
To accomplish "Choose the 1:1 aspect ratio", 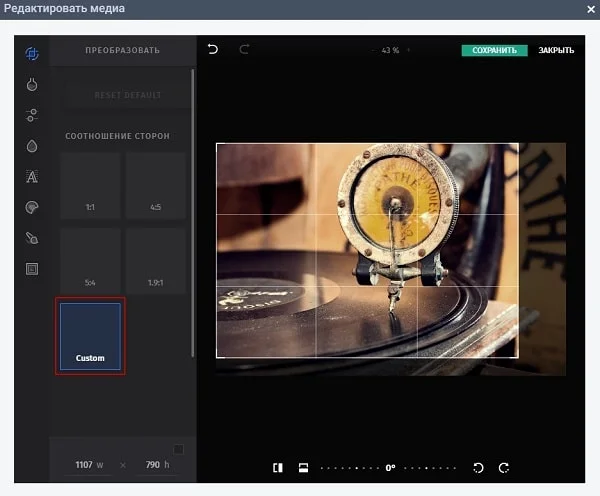I will point(90,186).
